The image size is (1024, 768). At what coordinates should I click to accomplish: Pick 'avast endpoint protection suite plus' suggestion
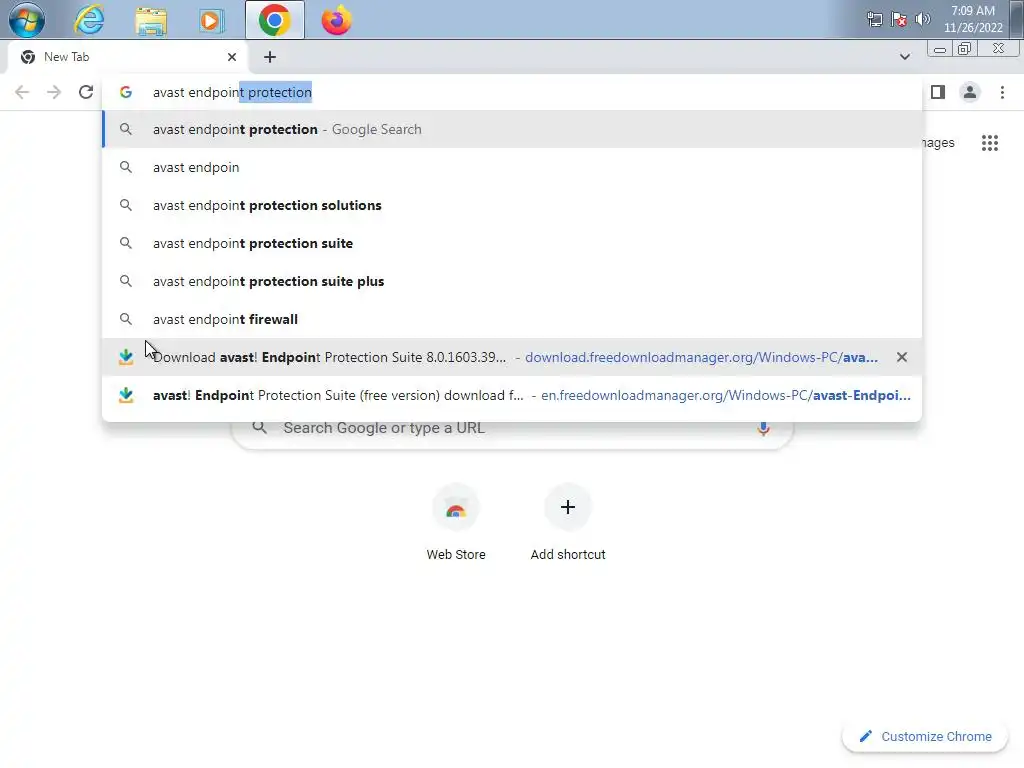(x=512, y=281)
